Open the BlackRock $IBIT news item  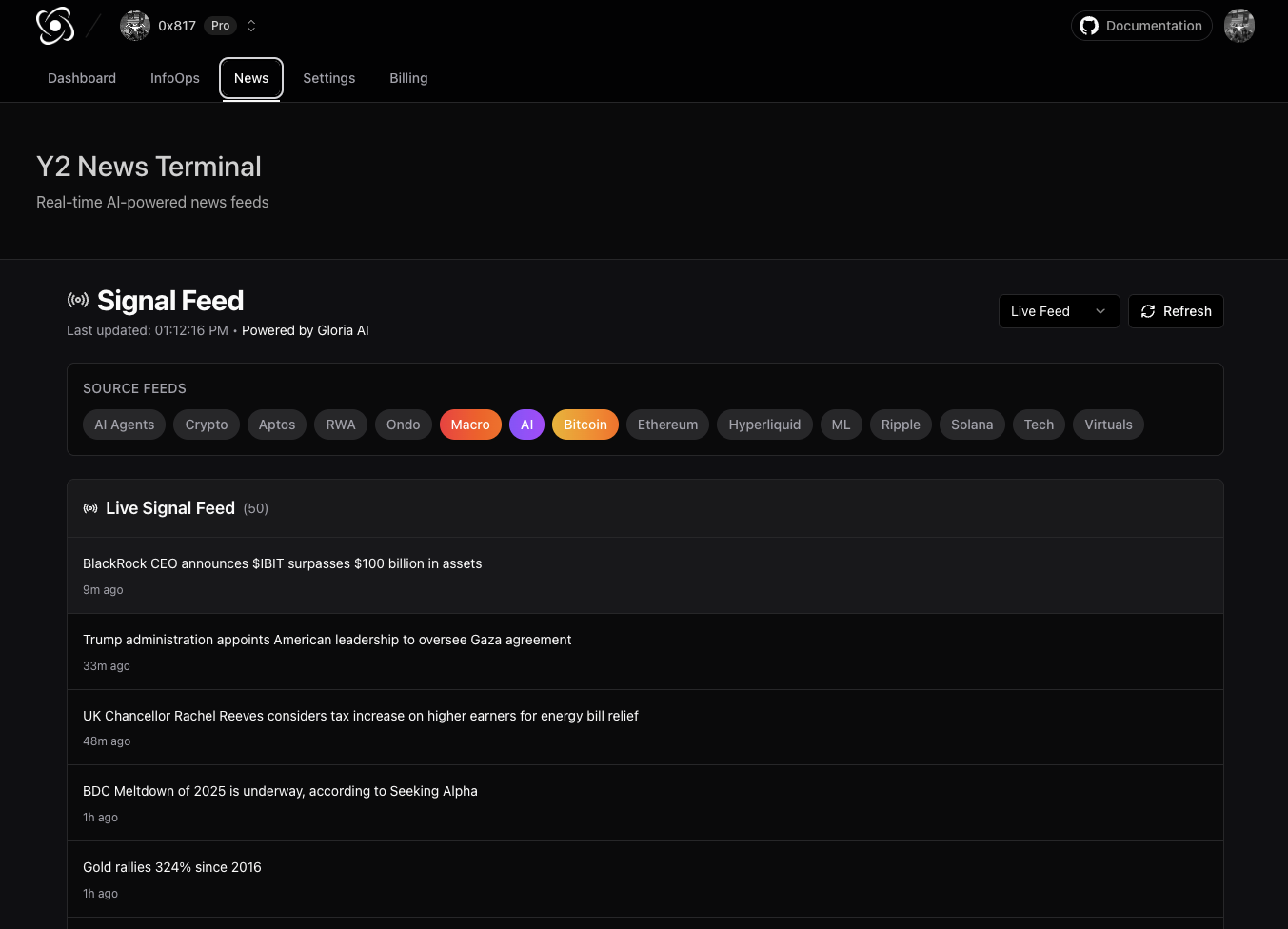tap(282, 563)
